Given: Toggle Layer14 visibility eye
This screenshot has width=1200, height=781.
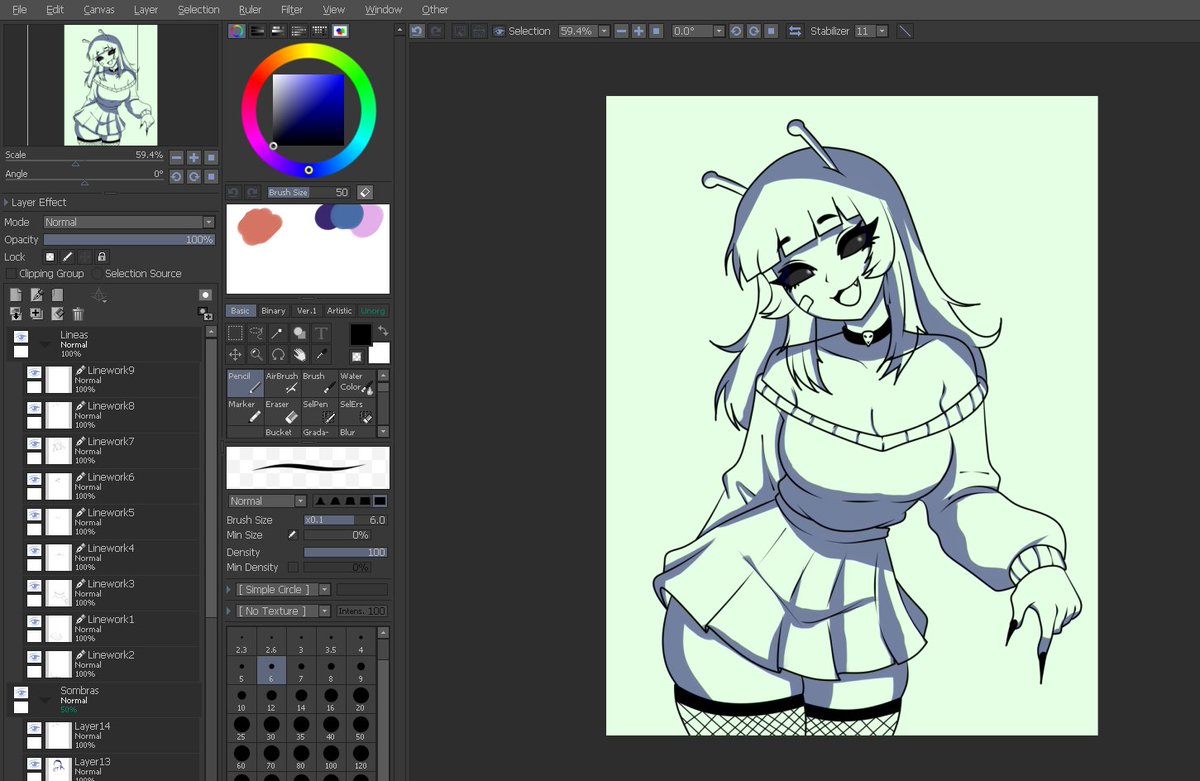Looking at the screenshot, I should [x=34, y=729].
